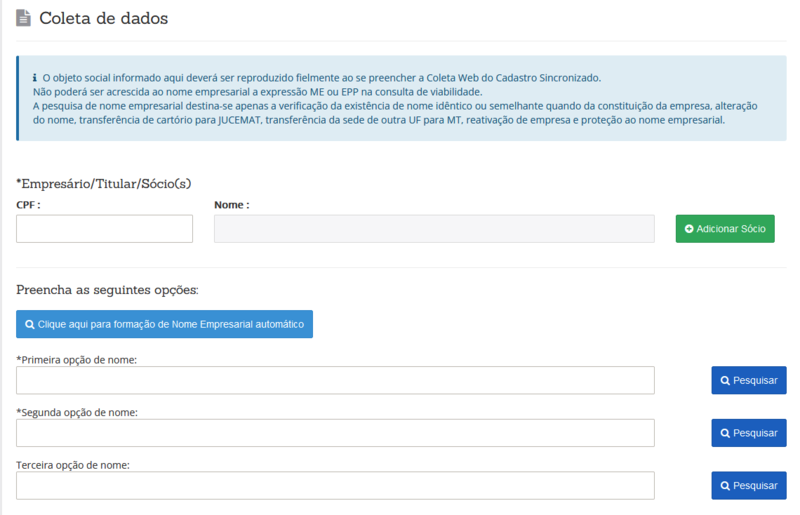This screenshot has height=515, width=800.
Task: Click the magnifier icon on the automatic name button
Action: point(30,325)
